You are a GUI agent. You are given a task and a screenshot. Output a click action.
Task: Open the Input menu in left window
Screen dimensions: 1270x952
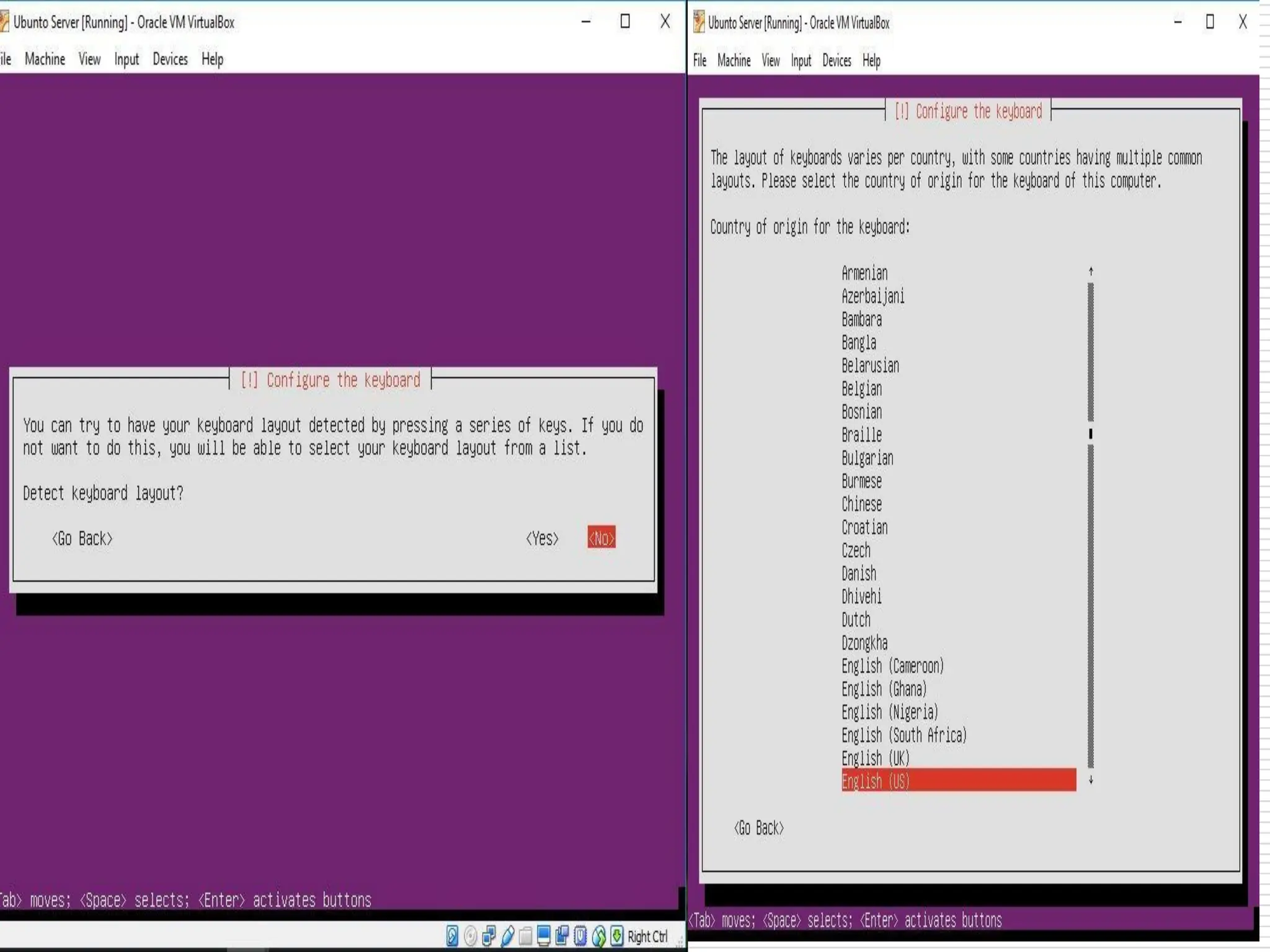[127, 59]
